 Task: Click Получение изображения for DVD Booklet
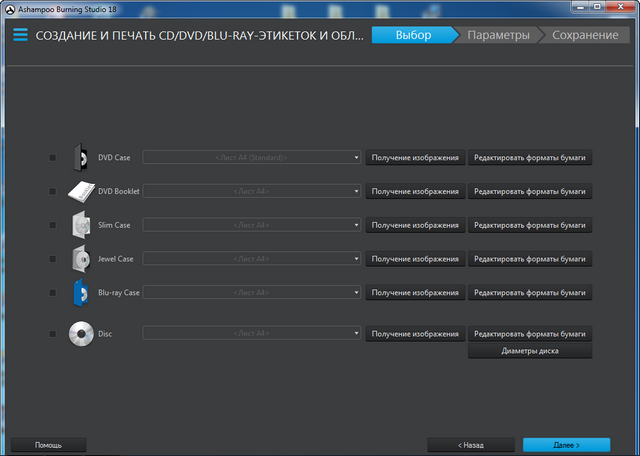point(415,191)
